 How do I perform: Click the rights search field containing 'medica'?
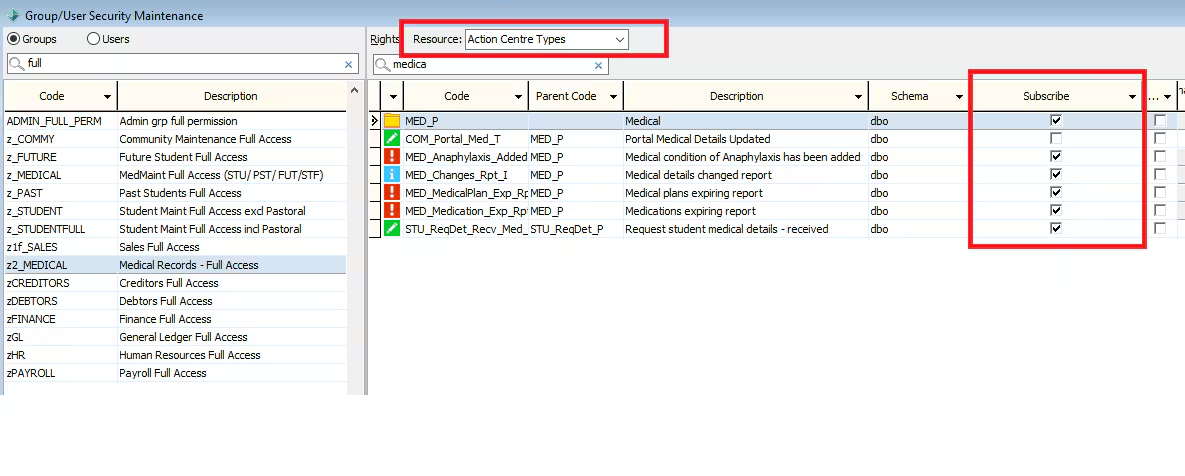click(x=491, y=65)
